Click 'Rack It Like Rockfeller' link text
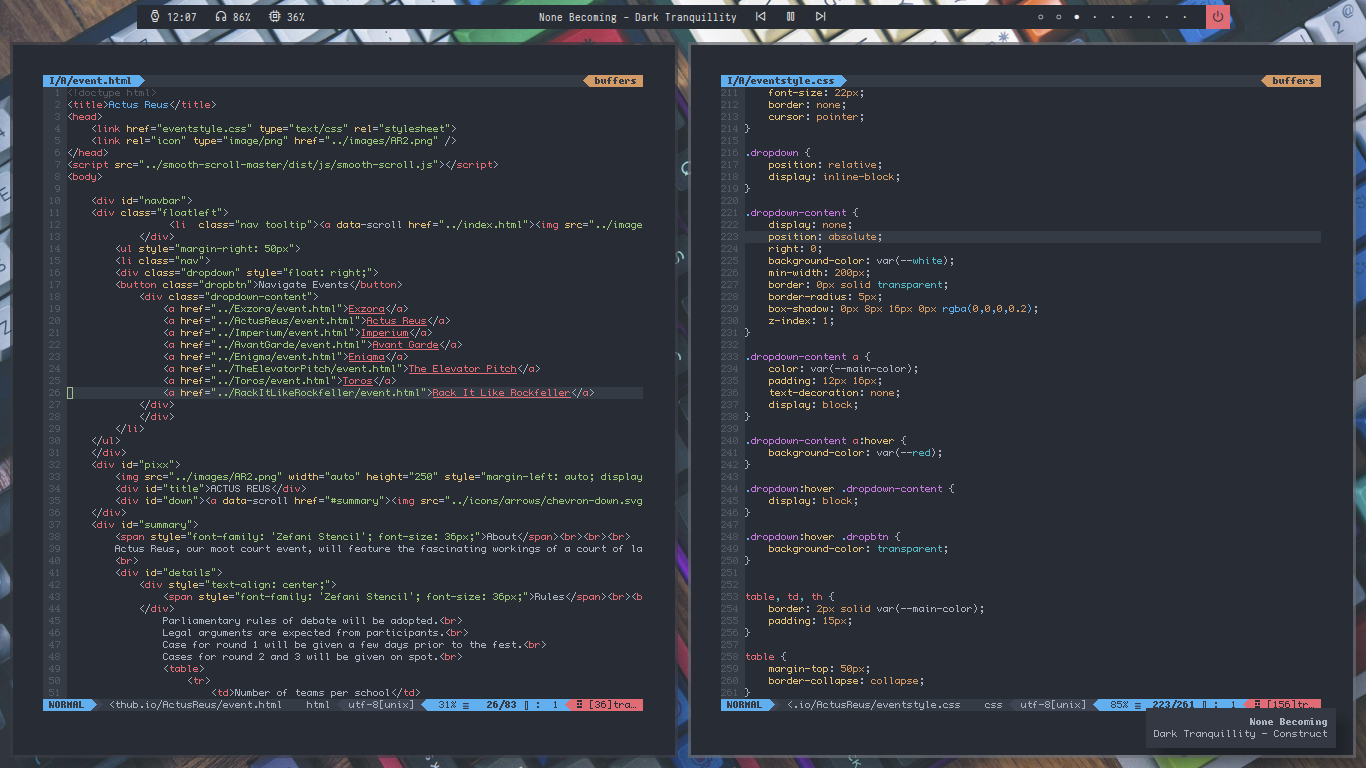This screenshot has width=1366, height=768. point(501,393)
